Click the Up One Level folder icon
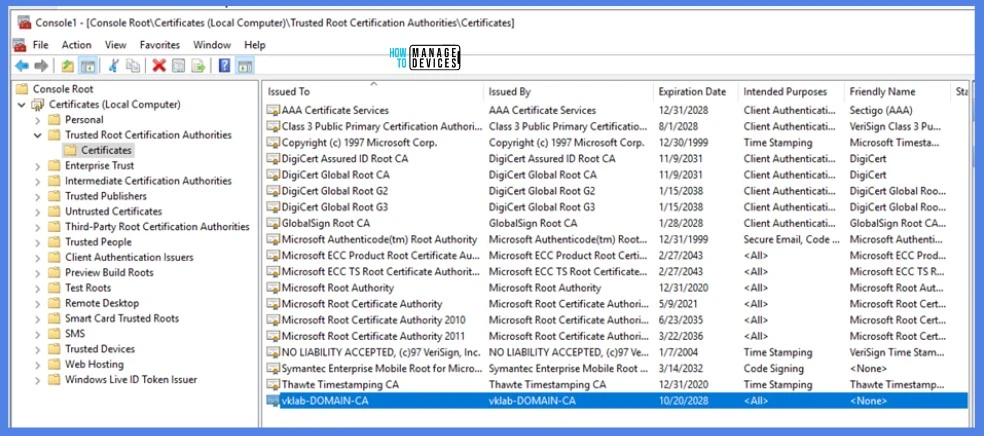 click(x=68, y=65)
